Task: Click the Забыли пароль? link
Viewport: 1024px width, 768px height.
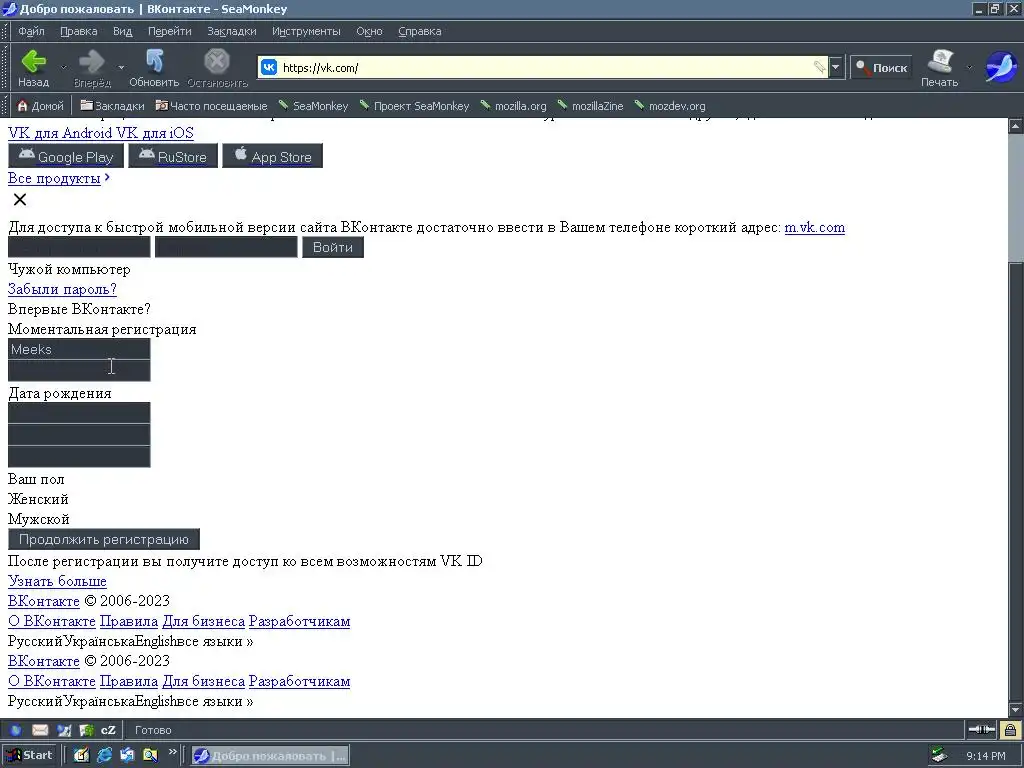Action: (62, 289)
